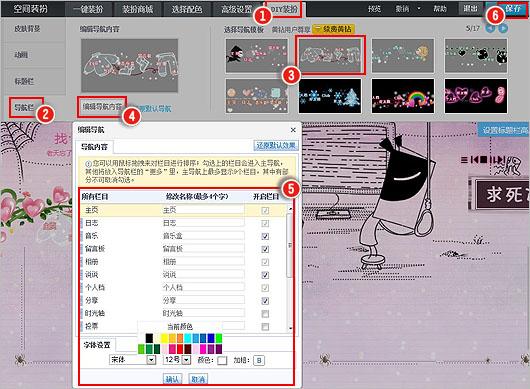Edit the 时光轴 name field
Image resolution: width=530 pixels, height=389 pixels.
(203, 313)
